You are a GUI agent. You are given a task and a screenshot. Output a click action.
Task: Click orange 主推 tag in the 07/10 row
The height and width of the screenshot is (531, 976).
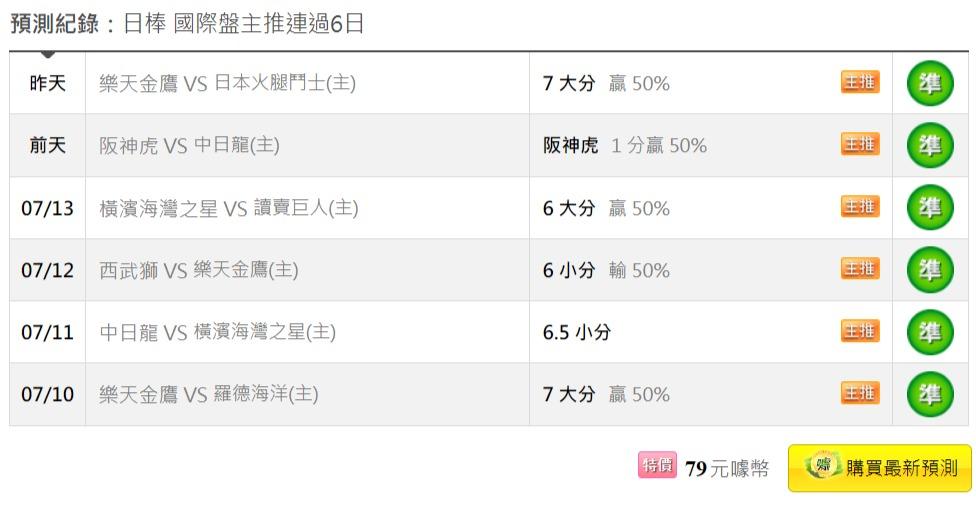(860, 393)
